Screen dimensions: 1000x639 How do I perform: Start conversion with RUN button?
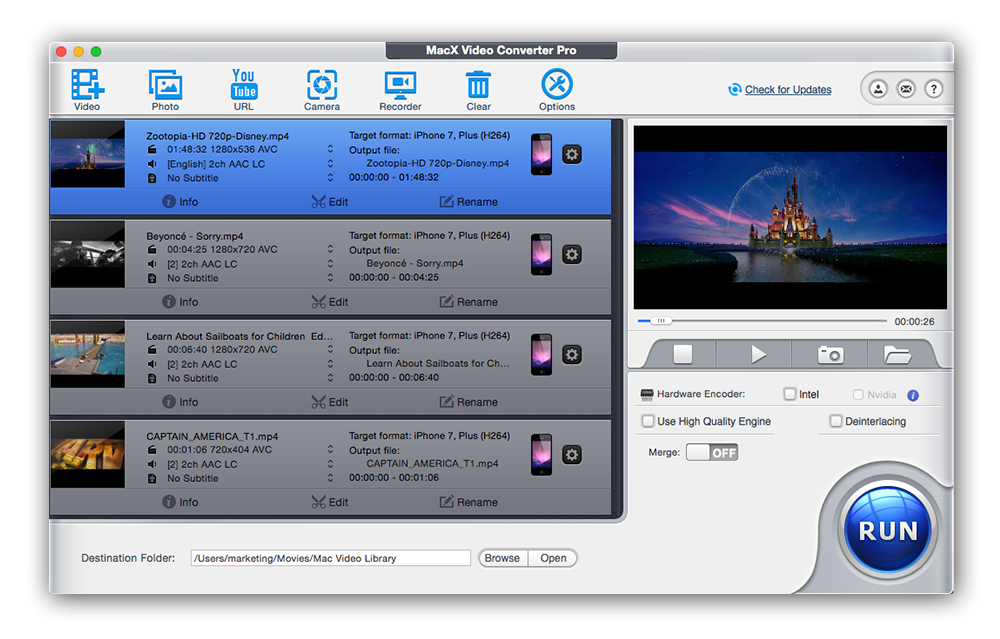[887, 530]
